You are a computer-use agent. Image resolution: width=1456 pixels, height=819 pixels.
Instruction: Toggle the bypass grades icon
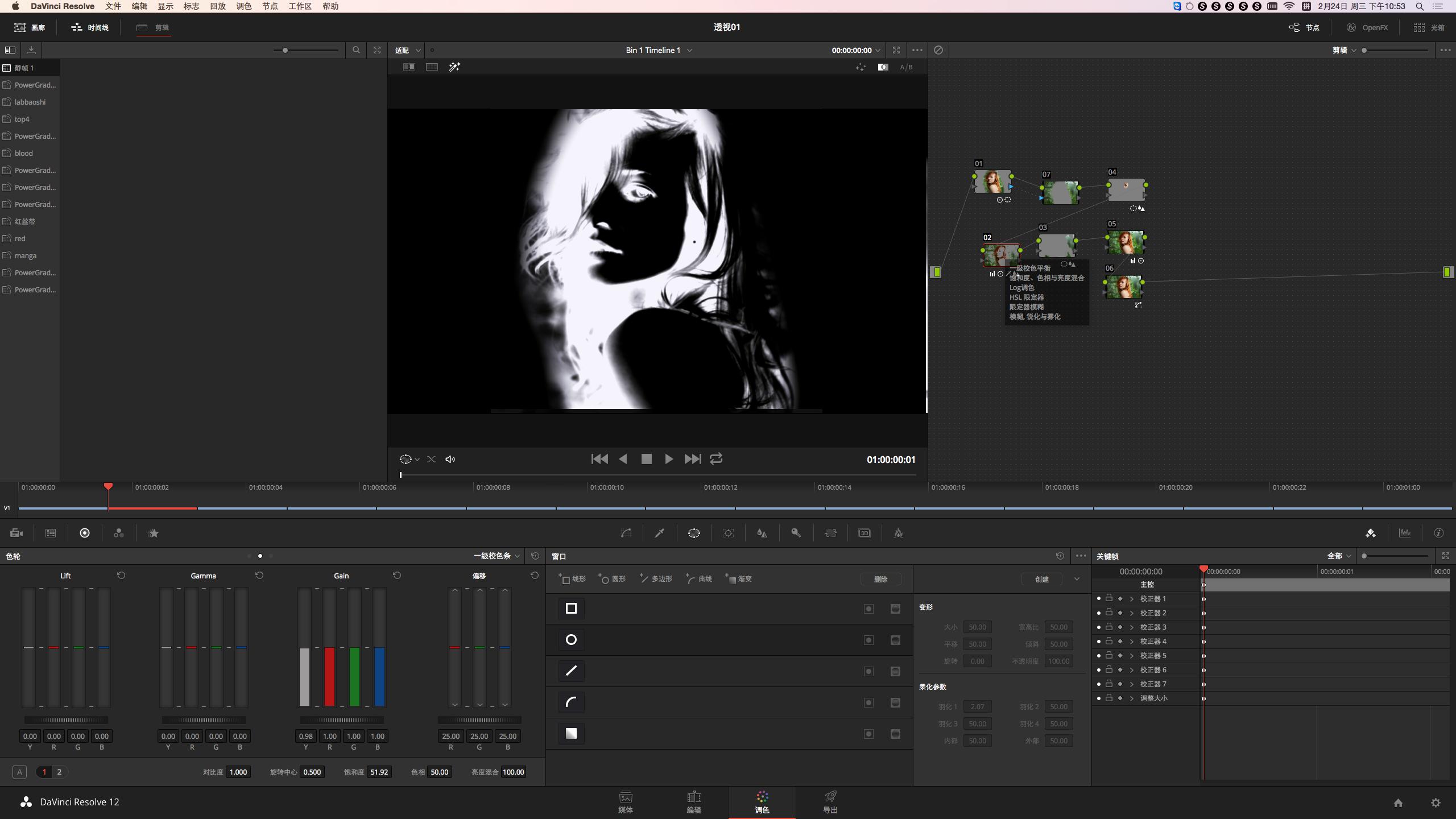938,50
